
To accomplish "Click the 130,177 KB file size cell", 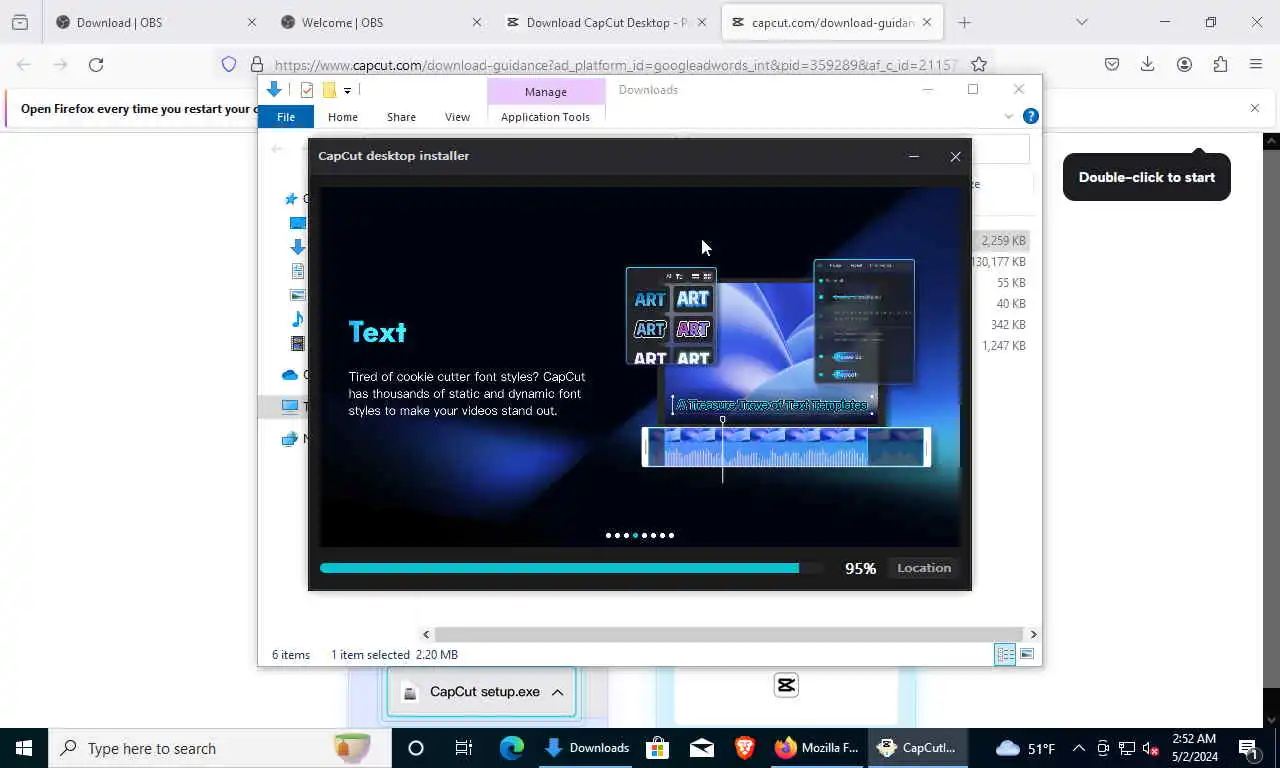I will coord(999,262).
